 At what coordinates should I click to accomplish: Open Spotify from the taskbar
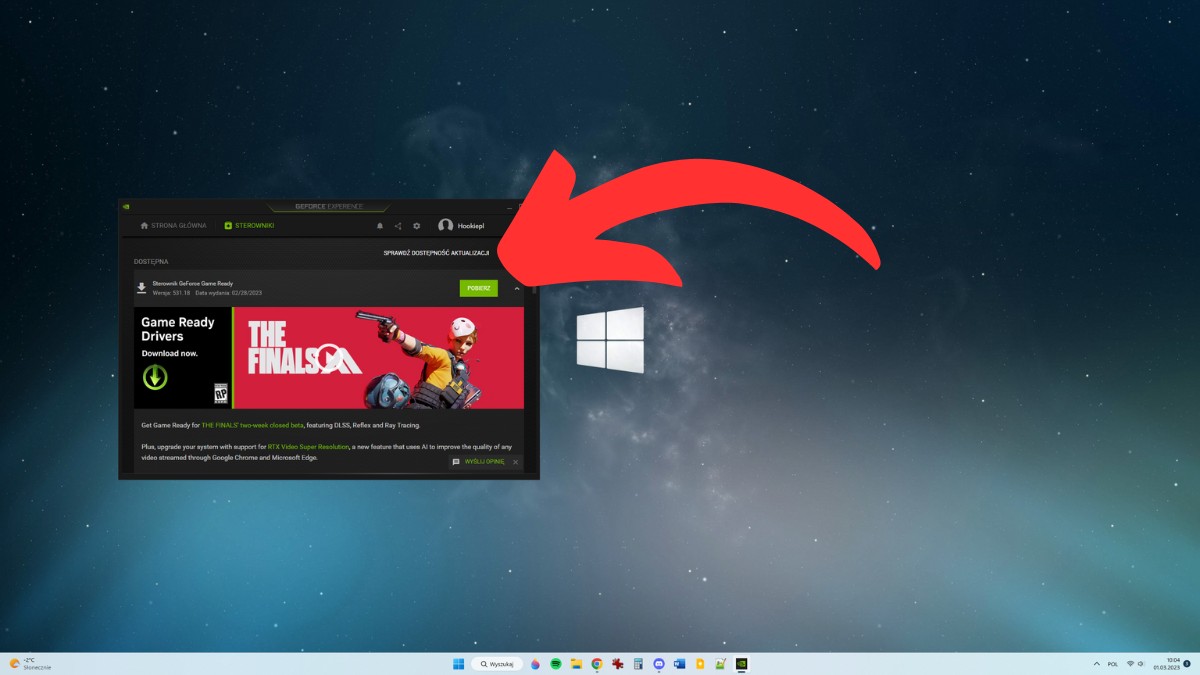pyautogui.click(x=556, y=664)
